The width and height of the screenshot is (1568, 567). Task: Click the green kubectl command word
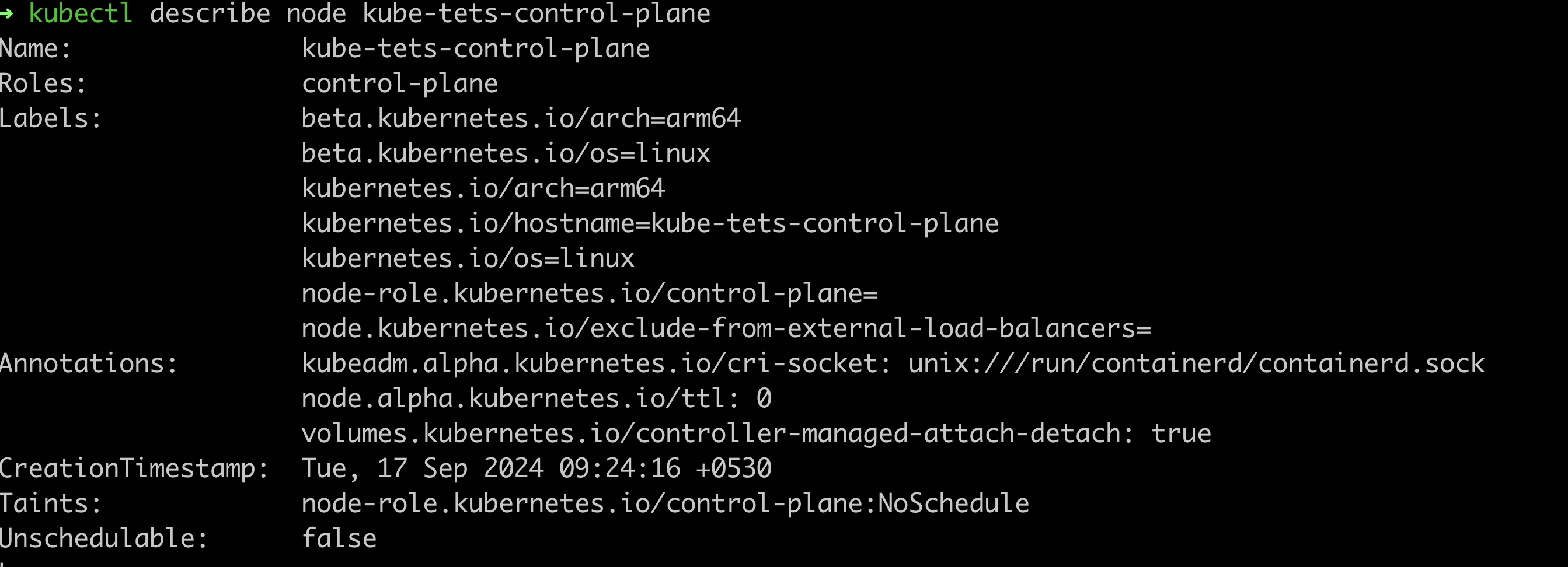(x=81, y=13)
